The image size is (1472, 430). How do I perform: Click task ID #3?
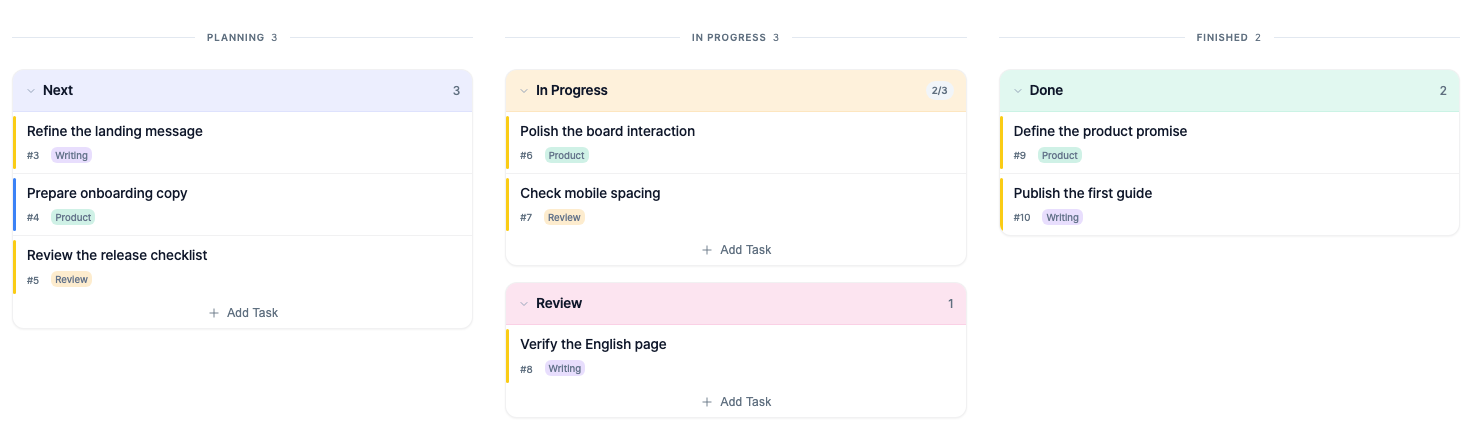point(33,156)
